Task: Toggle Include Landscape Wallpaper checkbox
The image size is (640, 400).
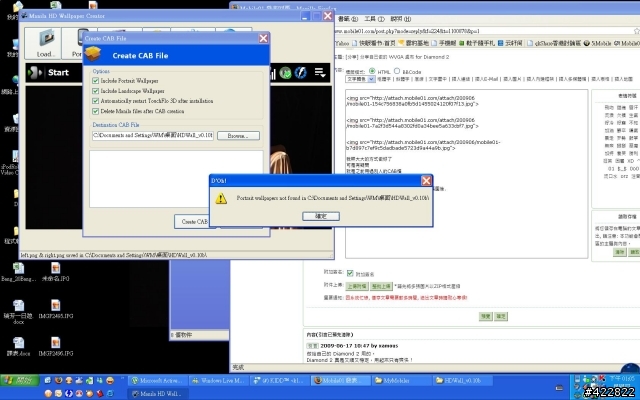Action: 96,91
